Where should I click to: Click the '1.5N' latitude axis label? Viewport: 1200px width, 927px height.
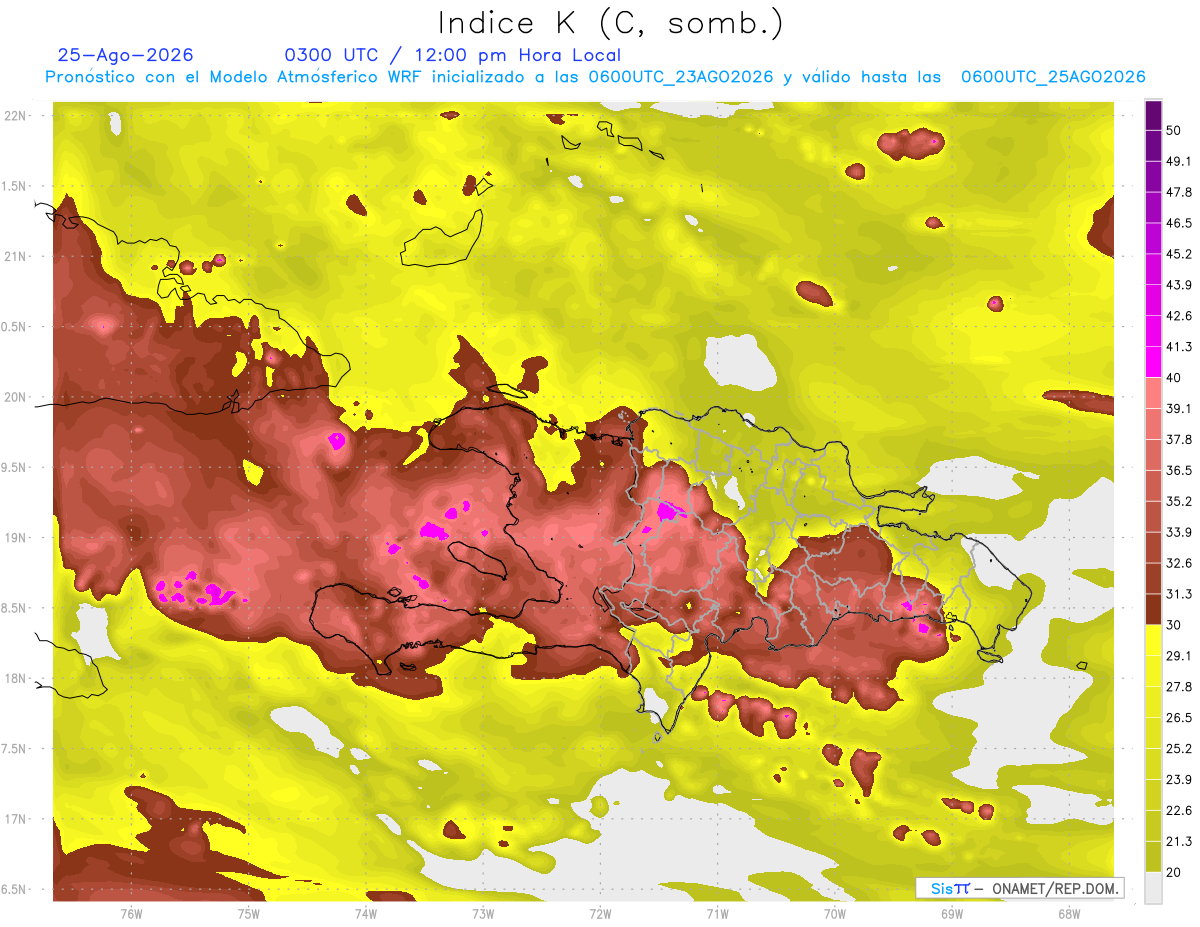click(15, 186)
